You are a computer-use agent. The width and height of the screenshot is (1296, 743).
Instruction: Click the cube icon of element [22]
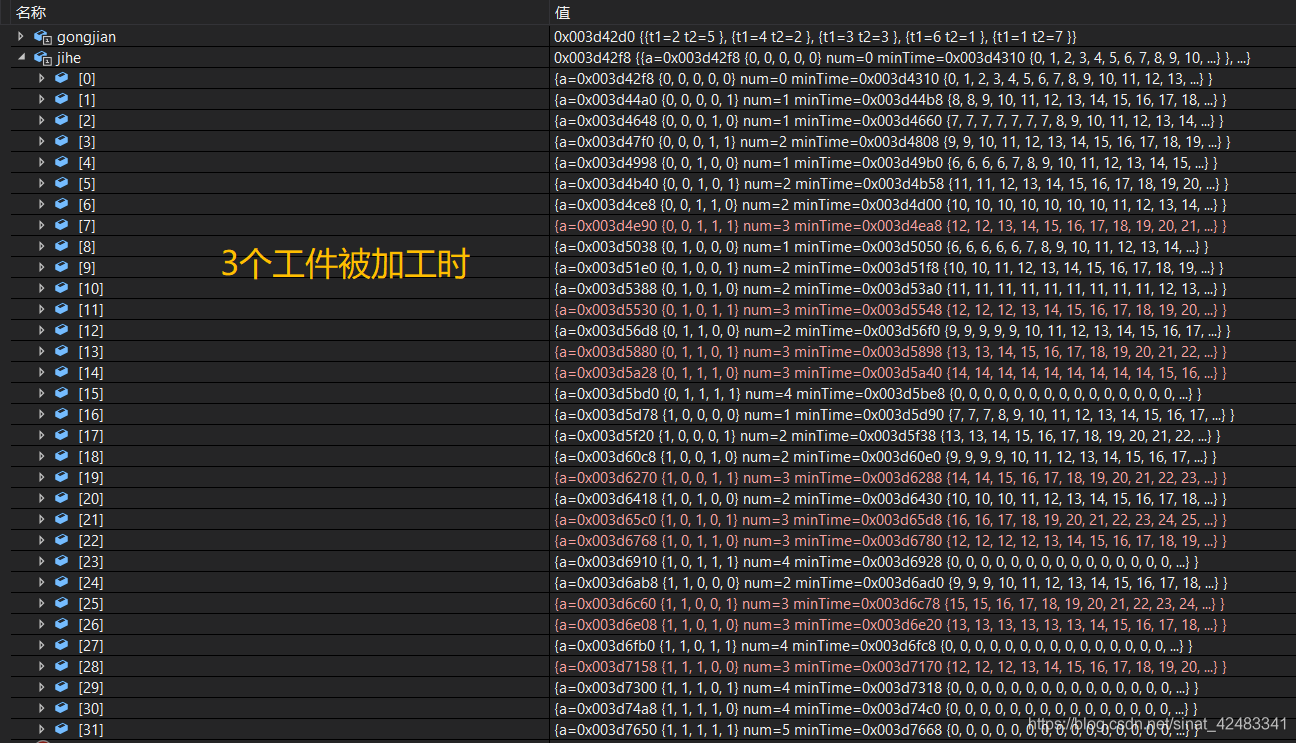(x=62, y=540)
